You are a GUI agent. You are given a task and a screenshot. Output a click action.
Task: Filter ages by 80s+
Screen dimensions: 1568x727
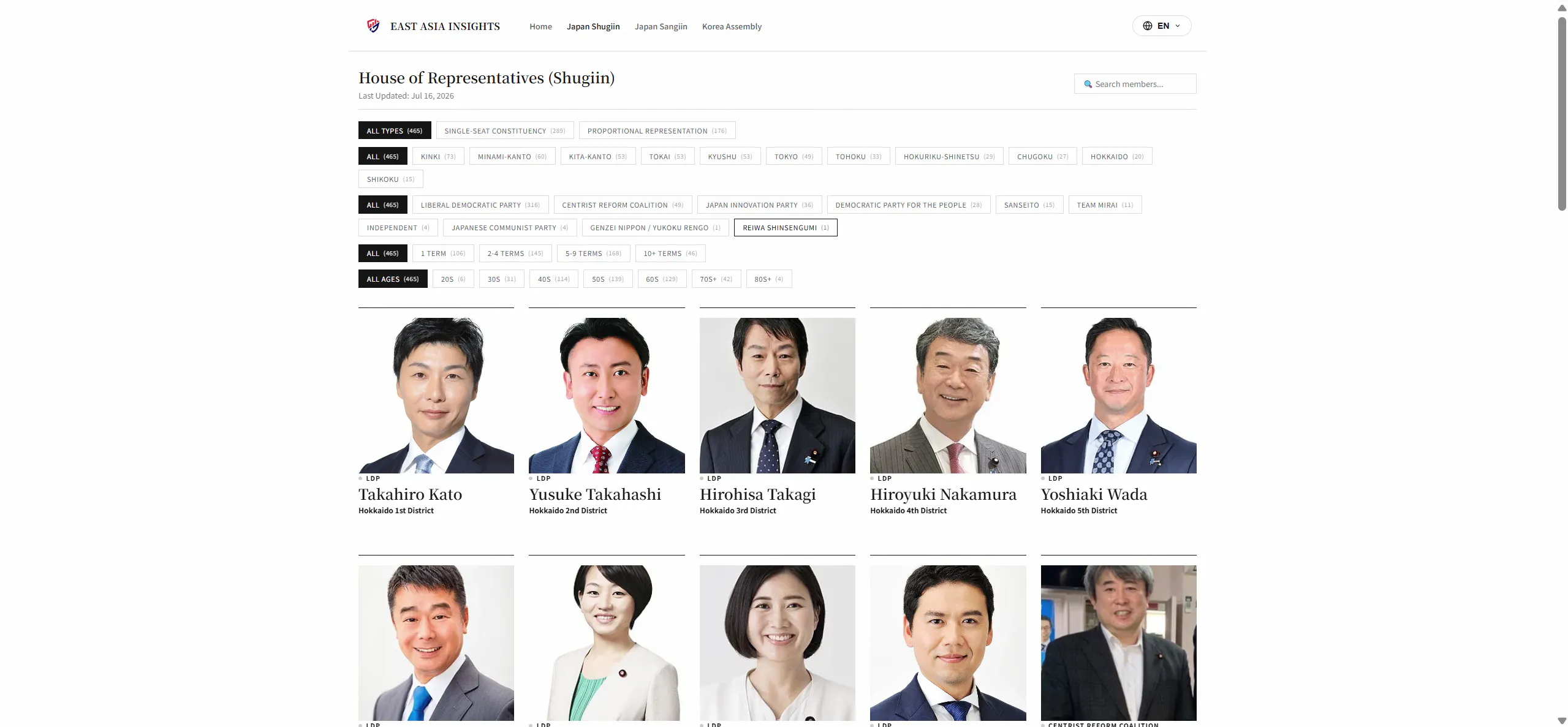pos(769,279)
